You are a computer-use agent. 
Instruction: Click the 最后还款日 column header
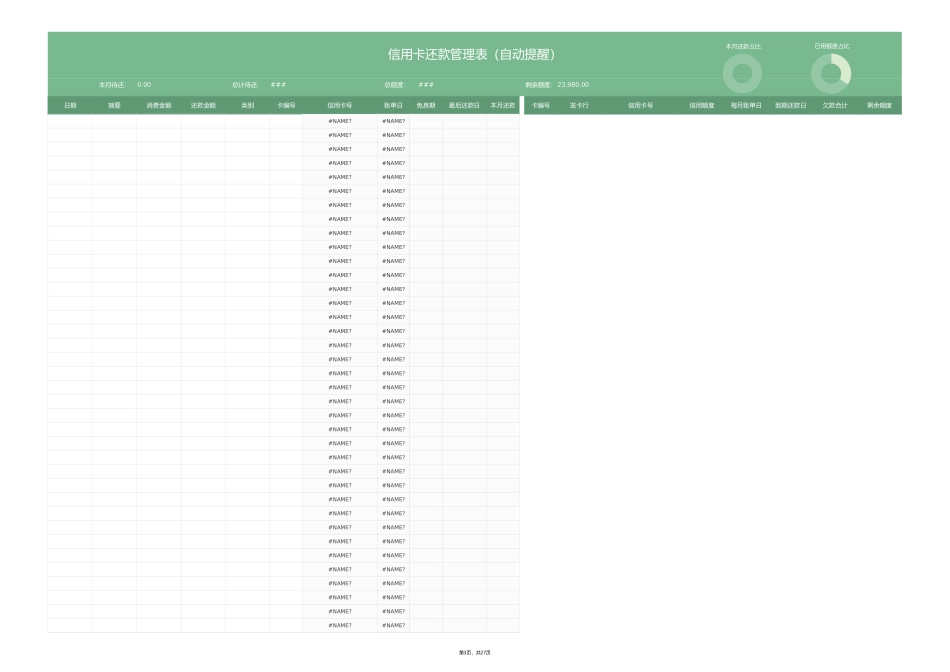tap(464, 105)
